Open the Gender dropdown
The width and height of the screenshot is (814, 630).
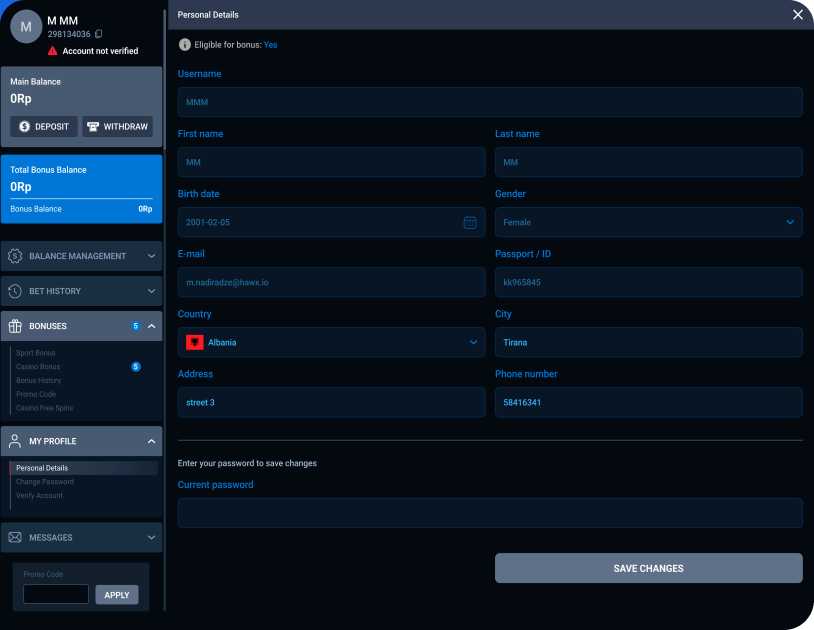tap(648, 222)
